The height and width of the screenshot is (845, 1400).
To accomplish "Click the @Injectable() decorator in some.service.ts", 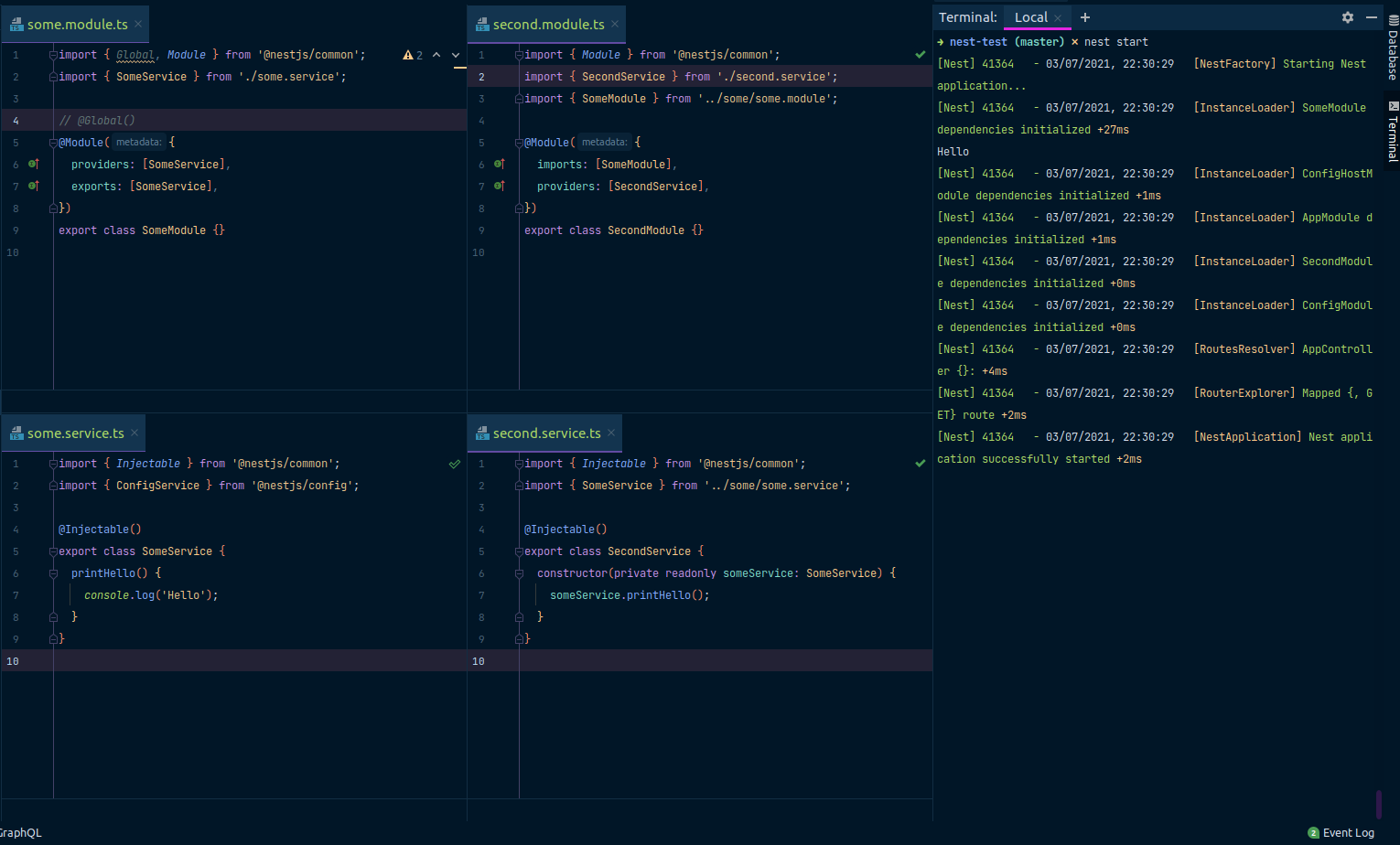I will pos(100,529).
